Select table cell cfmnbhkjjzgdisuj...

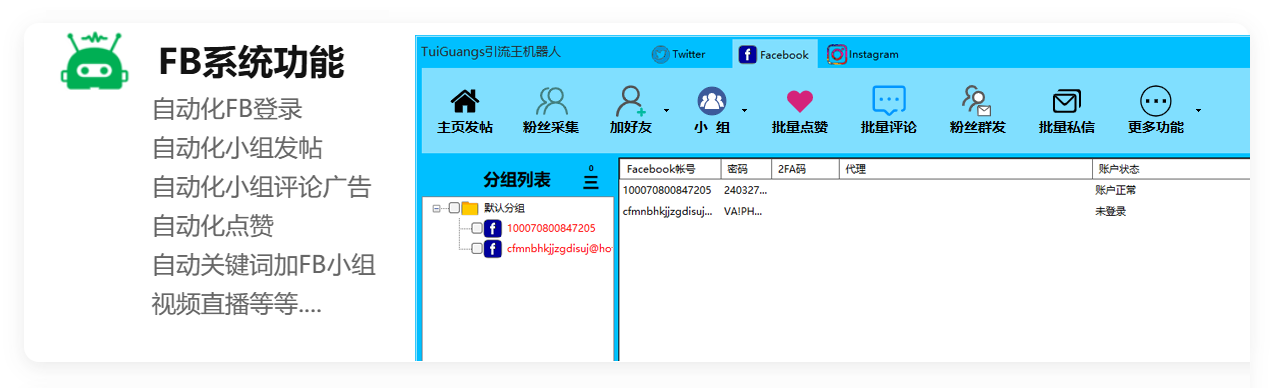tap(667, 211)
